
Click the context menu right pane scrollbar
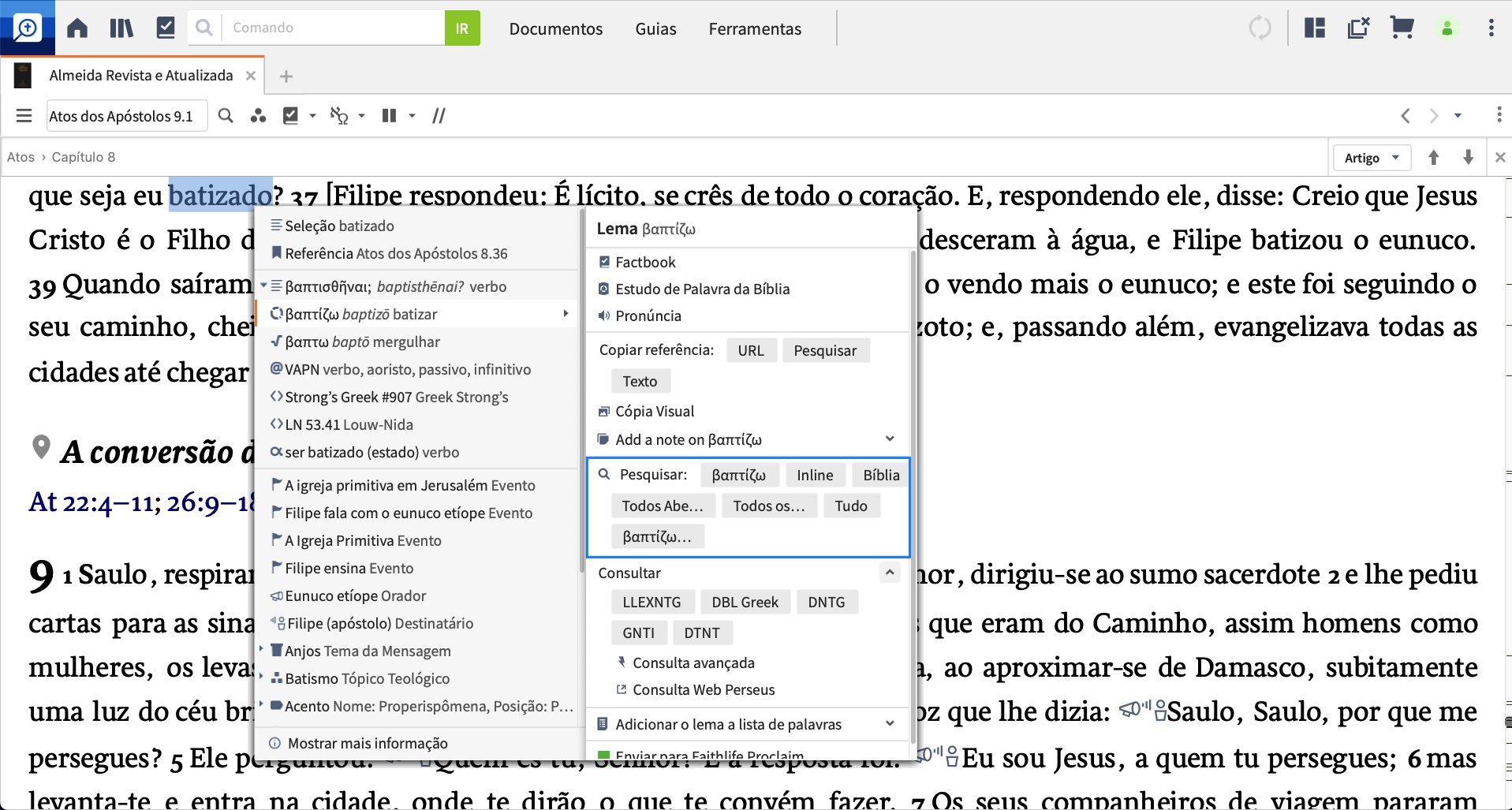pos(913,497)
